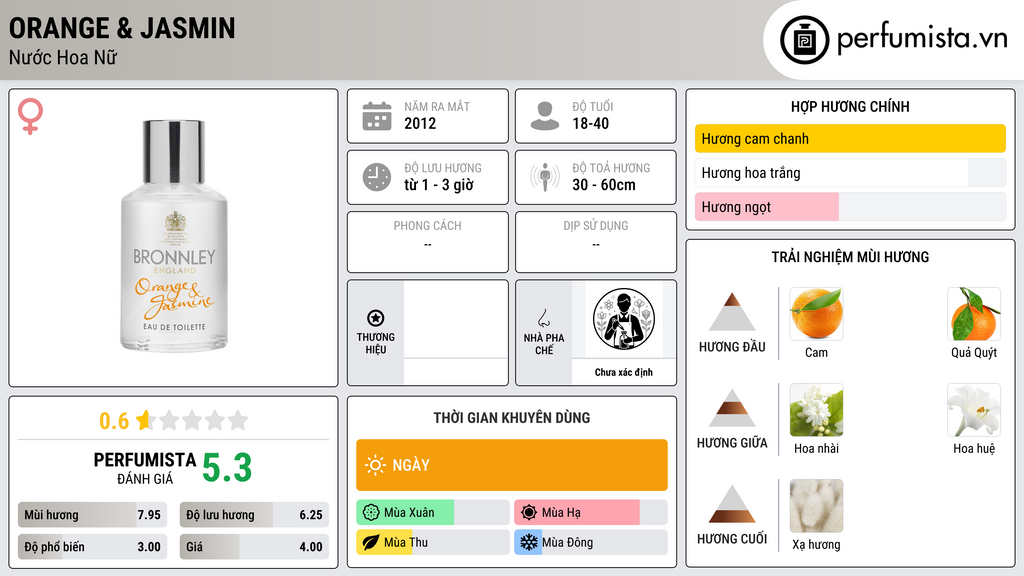Click the star badge icon above Thương hiệu
The height and width of the screenshot is (576, 1024).
(376, 318)
